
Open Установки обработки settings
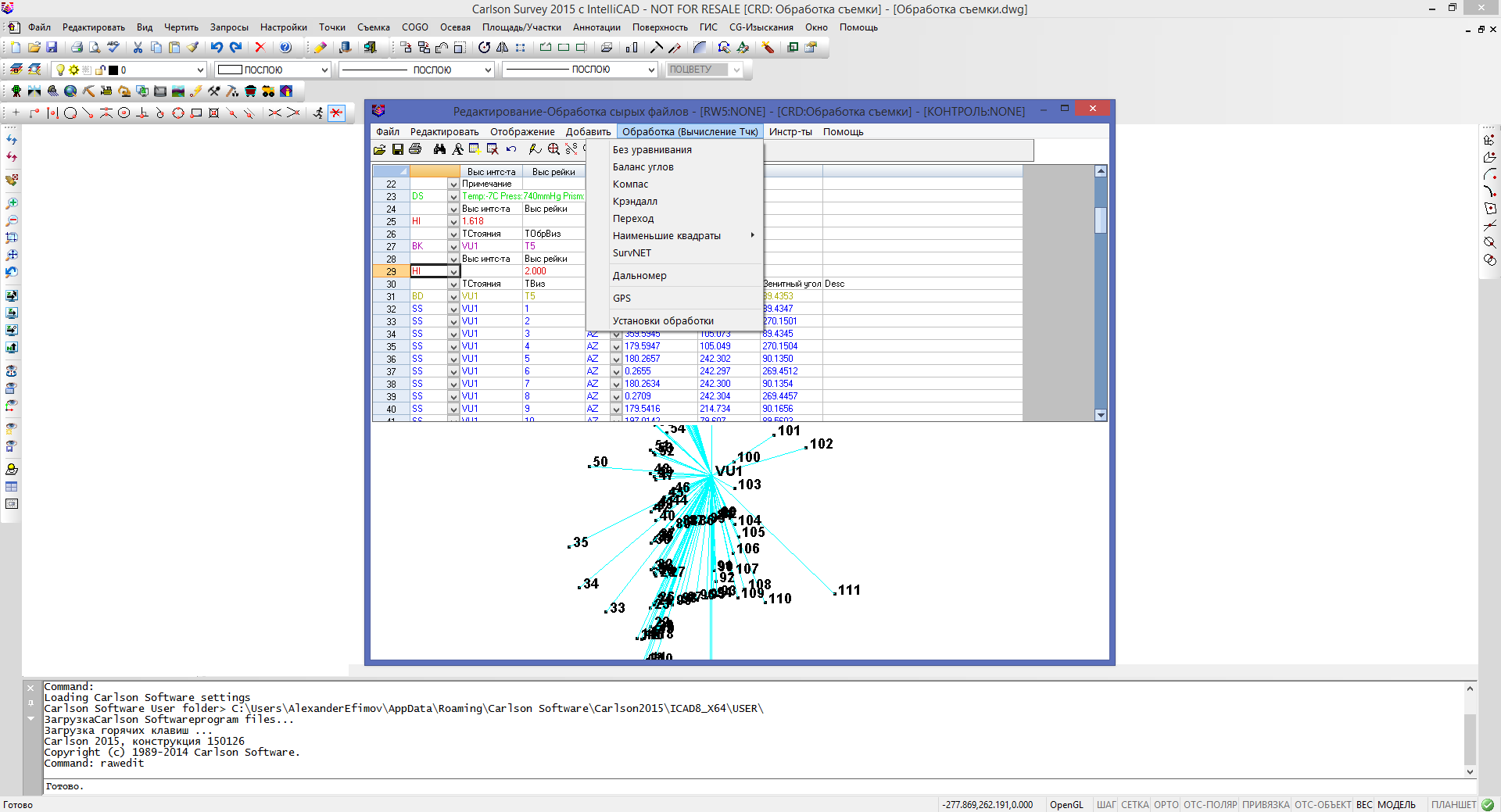pyautogui.click(x=675, y=320)
